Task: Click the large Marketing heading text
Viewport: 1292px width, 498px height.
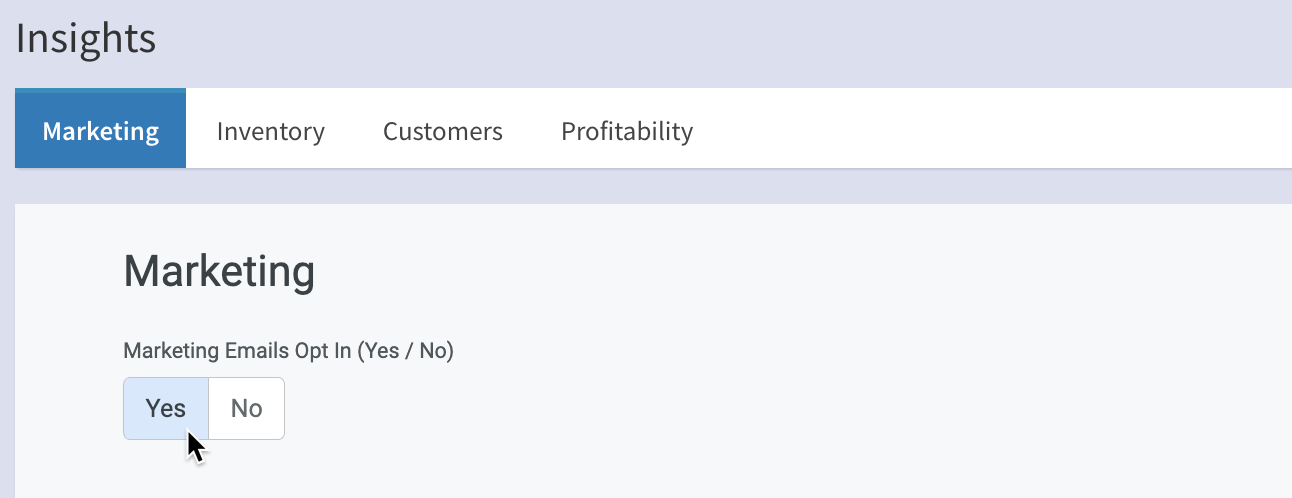Action: [218, 271]
